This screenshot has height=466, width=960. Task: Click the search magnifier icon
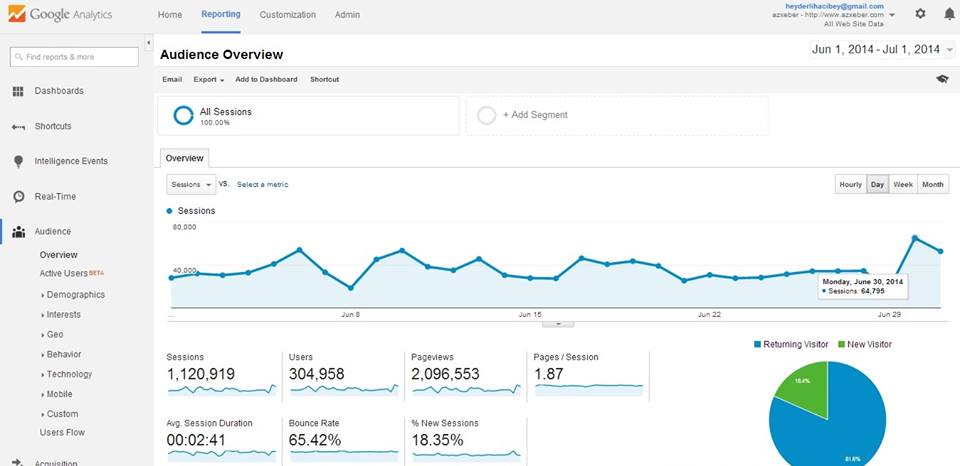click(19, 57)
